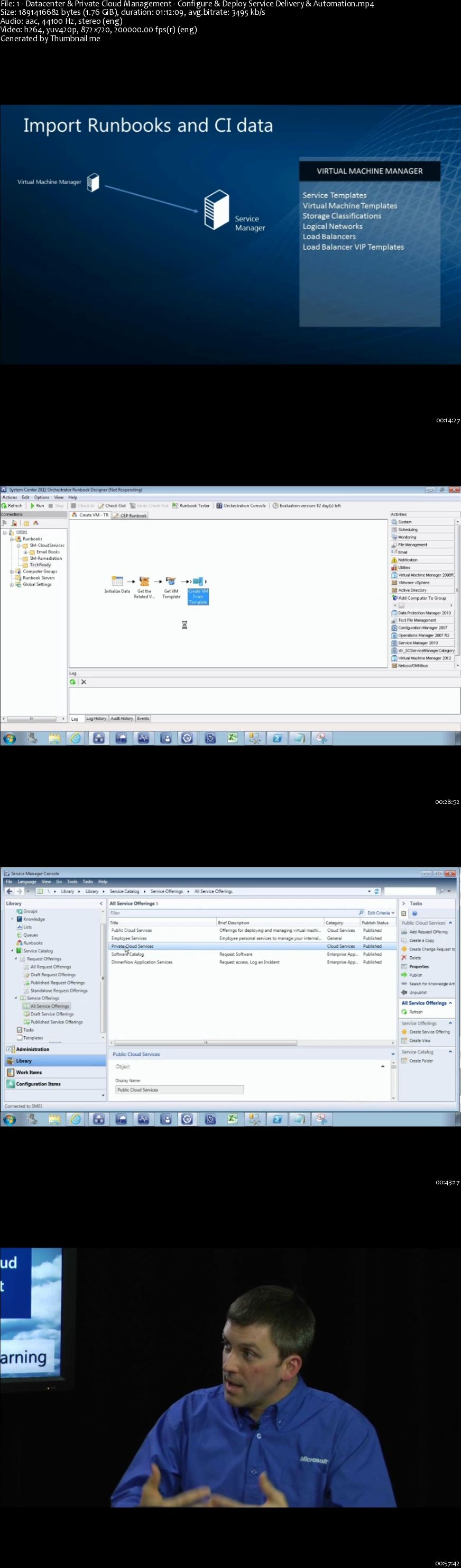
Task: Collapse the Runbooks node in Connections tree
Action: pyautogui.click(x=12, y=539)
